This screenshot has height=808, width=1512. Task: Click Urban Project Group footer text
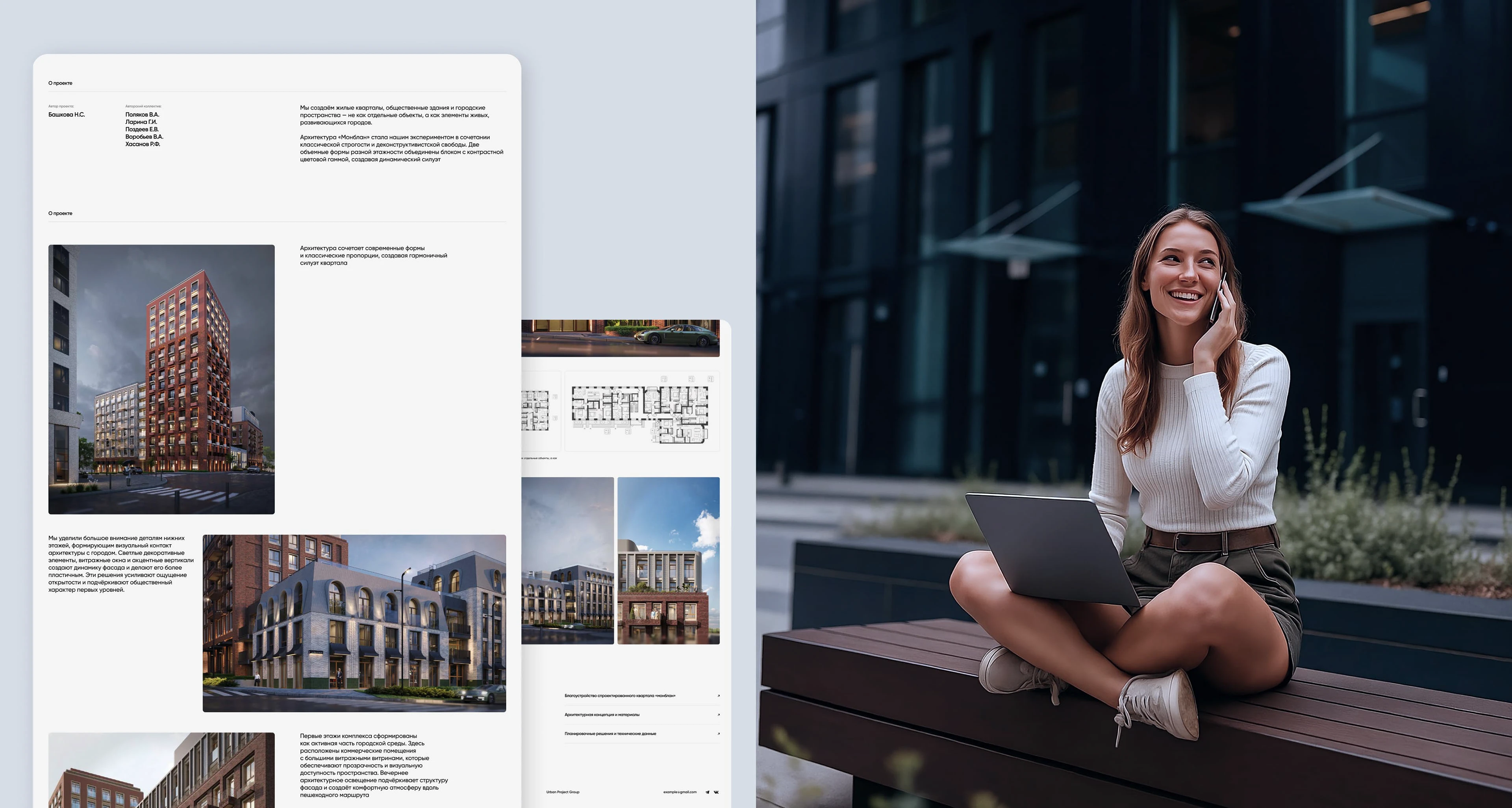click(x=562, y=792)
